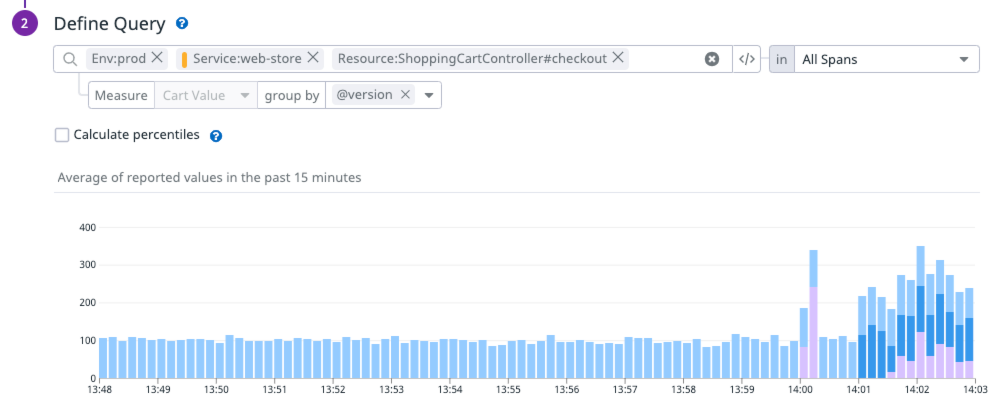Click the orange Service color indicator
This screenshot has height=413, width=990.
click(184, 59)
